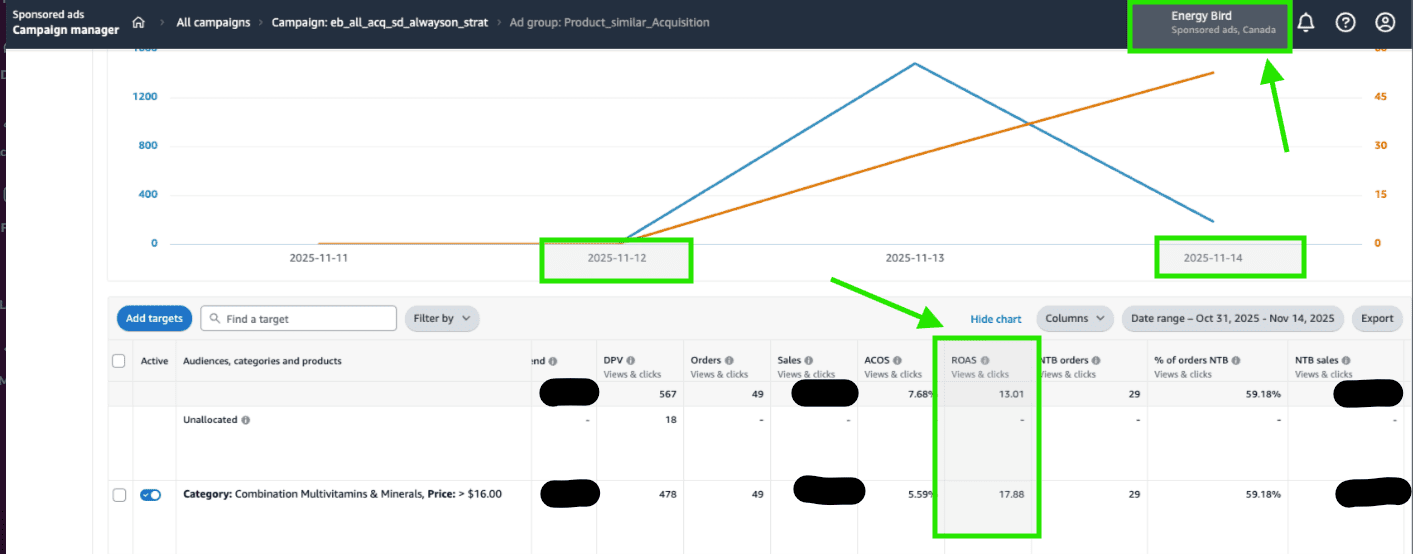The image size is (1413, 554).
Task: Click the total ROAS value 13.01
Action: [1011, 394]
